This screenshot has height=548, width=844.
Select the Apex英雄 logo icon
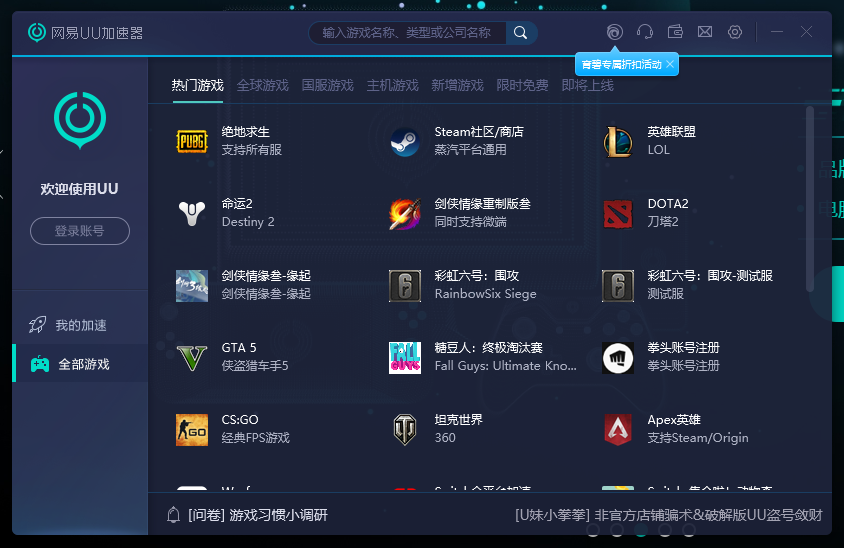pyautogui.click(x=618, y=430)
